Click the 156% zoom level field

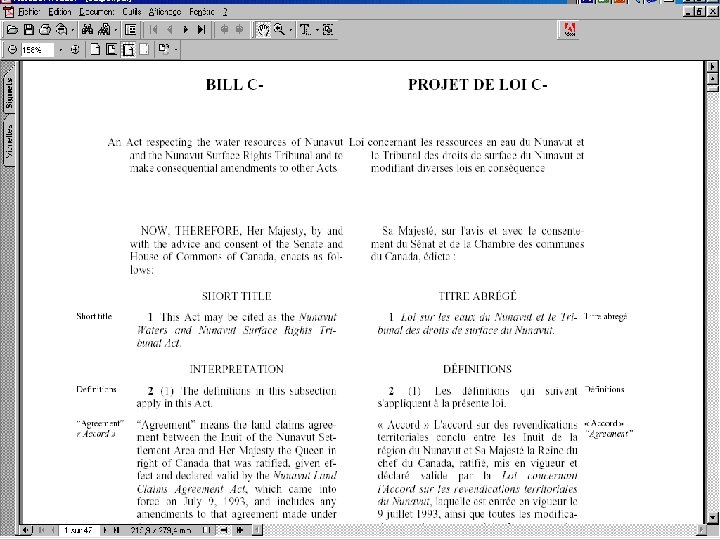(37, 50)
